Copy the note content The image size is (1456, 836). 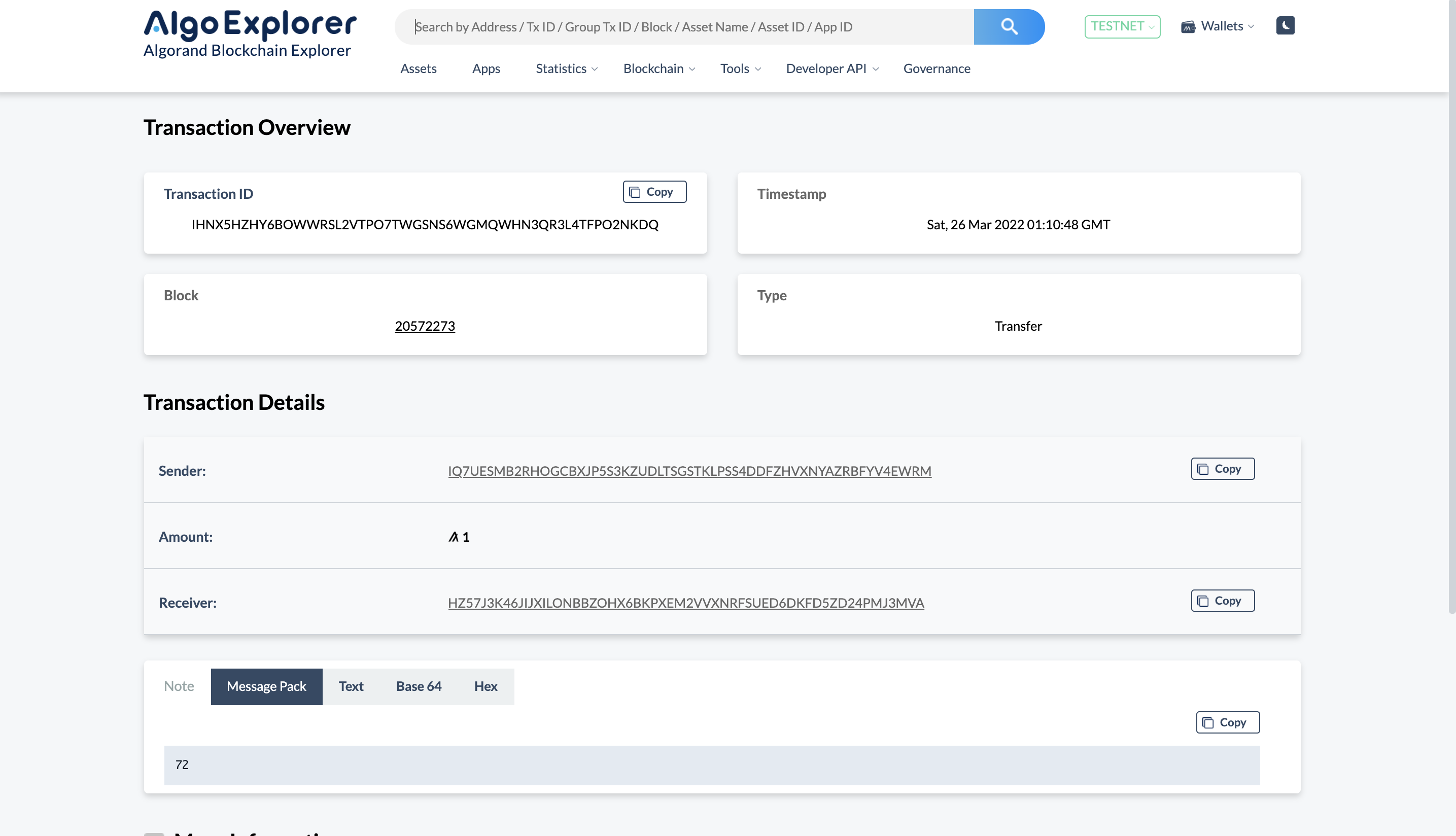click(x=1228, y=722)
